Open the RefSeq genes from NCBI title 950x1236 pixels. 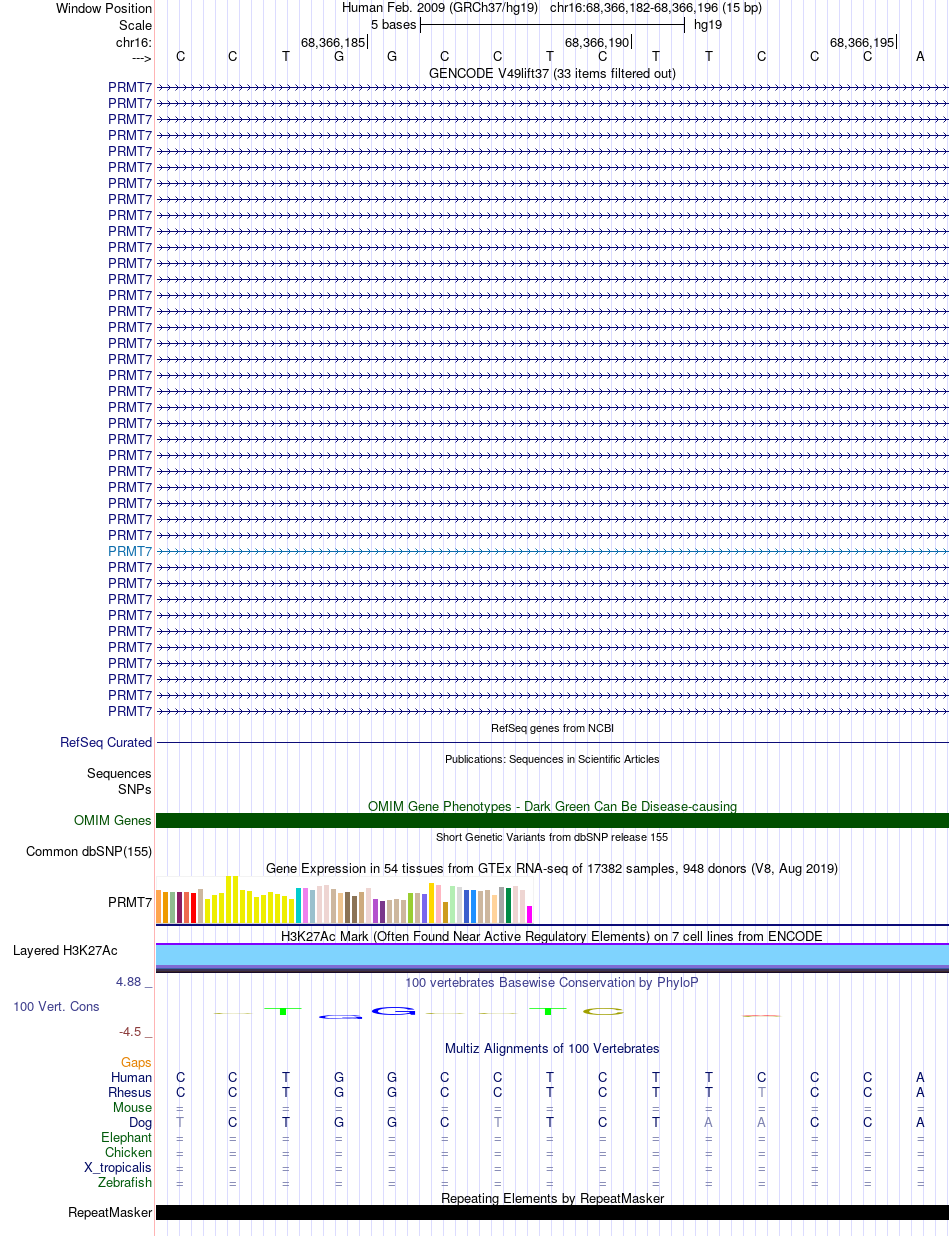(552, 728)
